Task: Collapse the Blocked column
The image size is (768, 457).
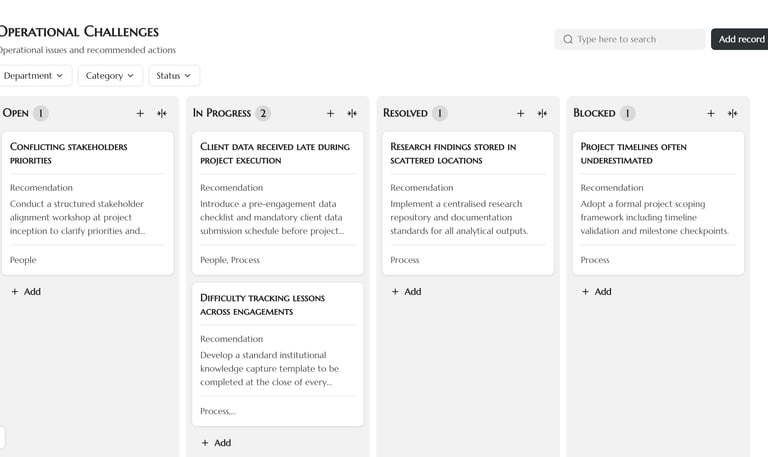Action: 733,114
